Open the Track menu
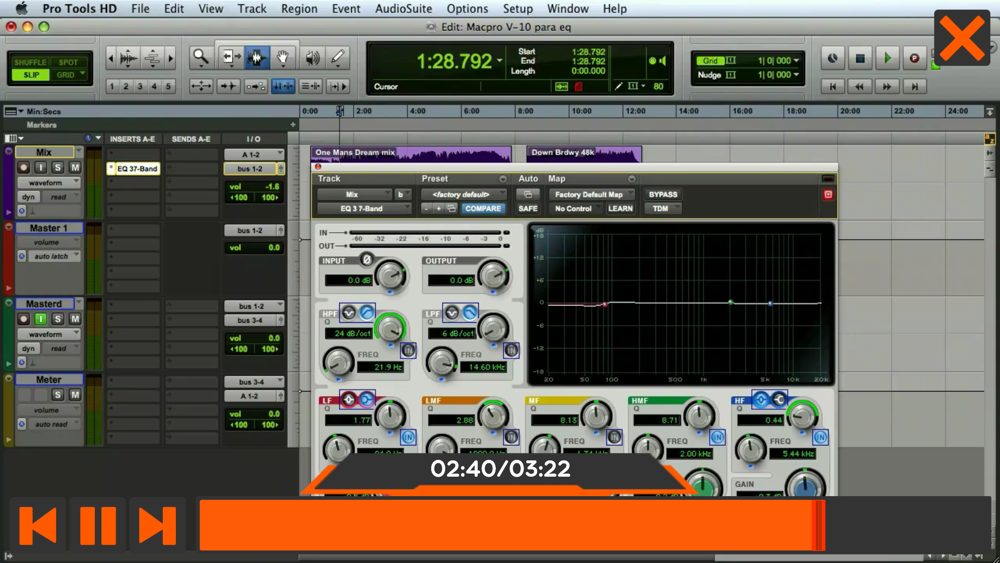 click(252, 9)
